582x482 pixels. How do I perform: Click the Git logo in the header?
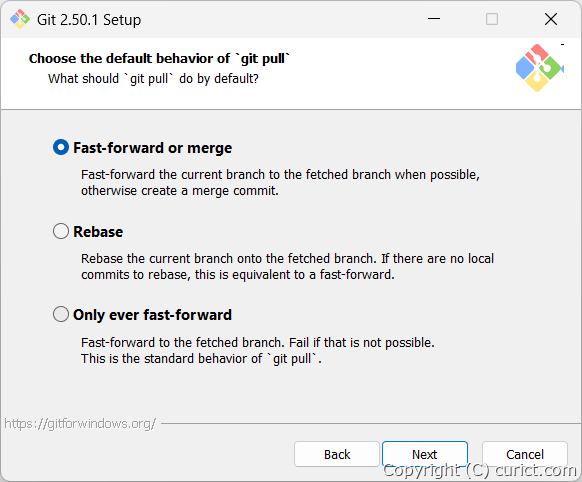pyautogui.click(x=539, y=68)
